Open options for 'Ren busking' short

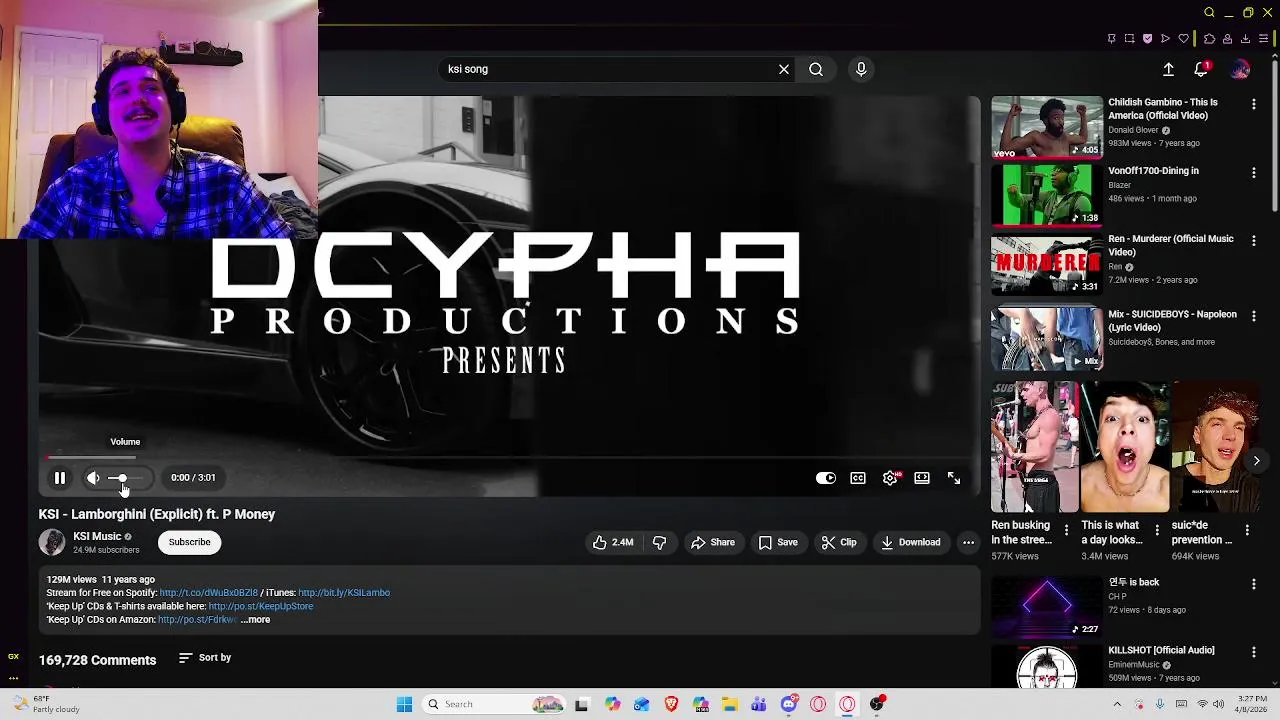[1066, 530]
